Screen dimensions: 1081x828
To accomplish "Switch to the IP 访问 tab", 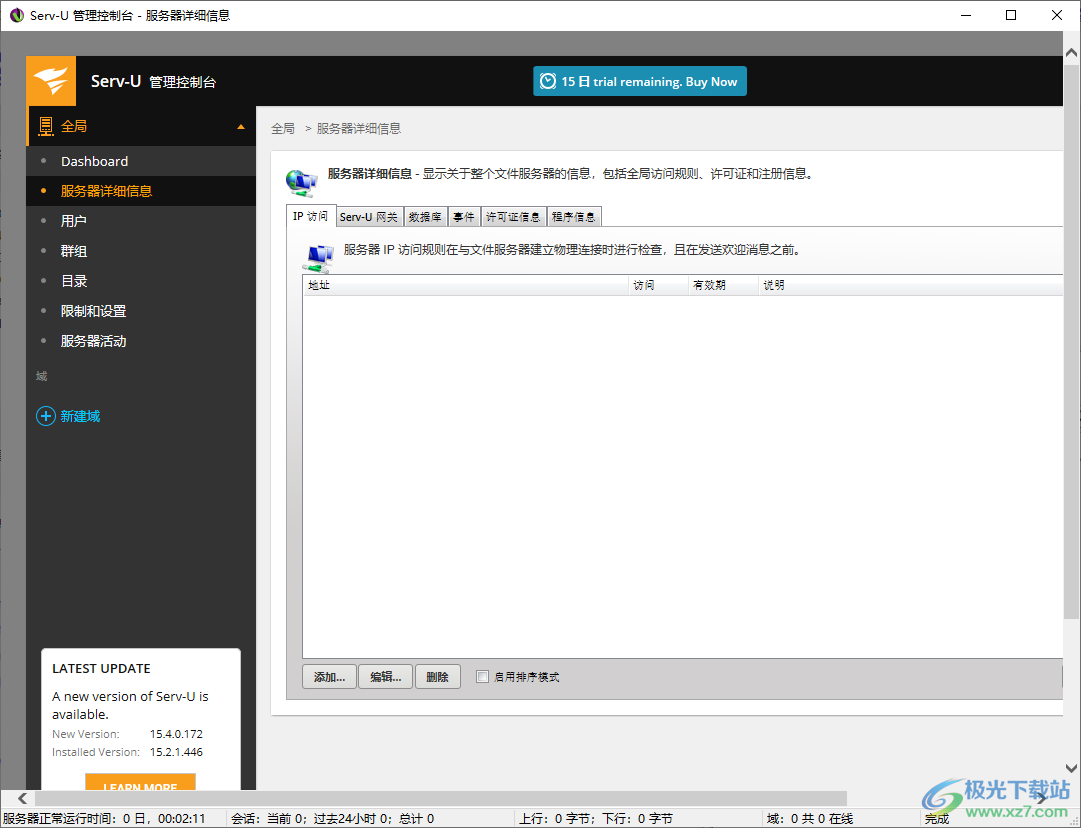I will point(310,216).
